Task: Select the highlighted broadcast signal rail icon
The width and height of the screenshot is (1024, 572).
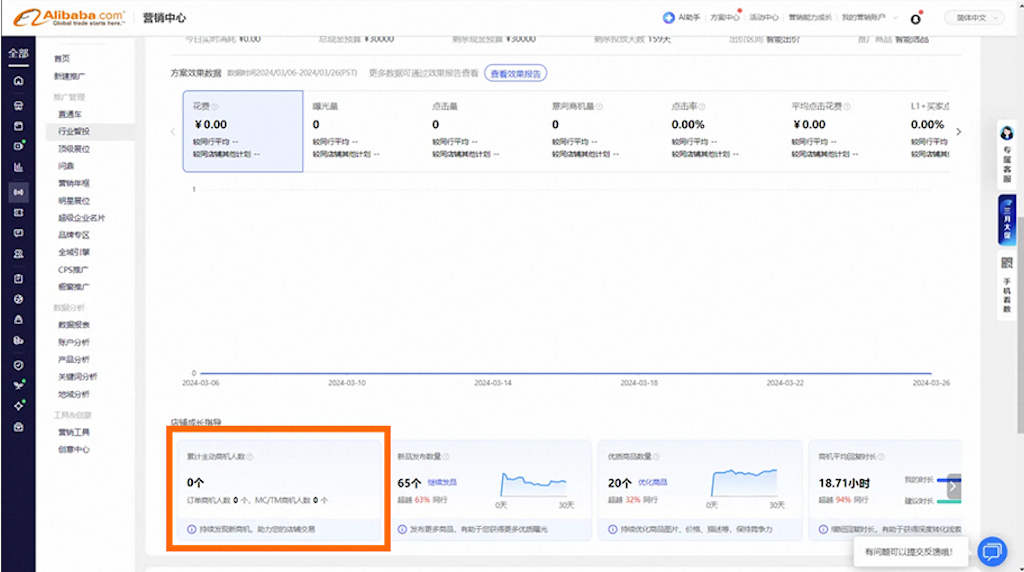Action: click(x=18, y=192)
